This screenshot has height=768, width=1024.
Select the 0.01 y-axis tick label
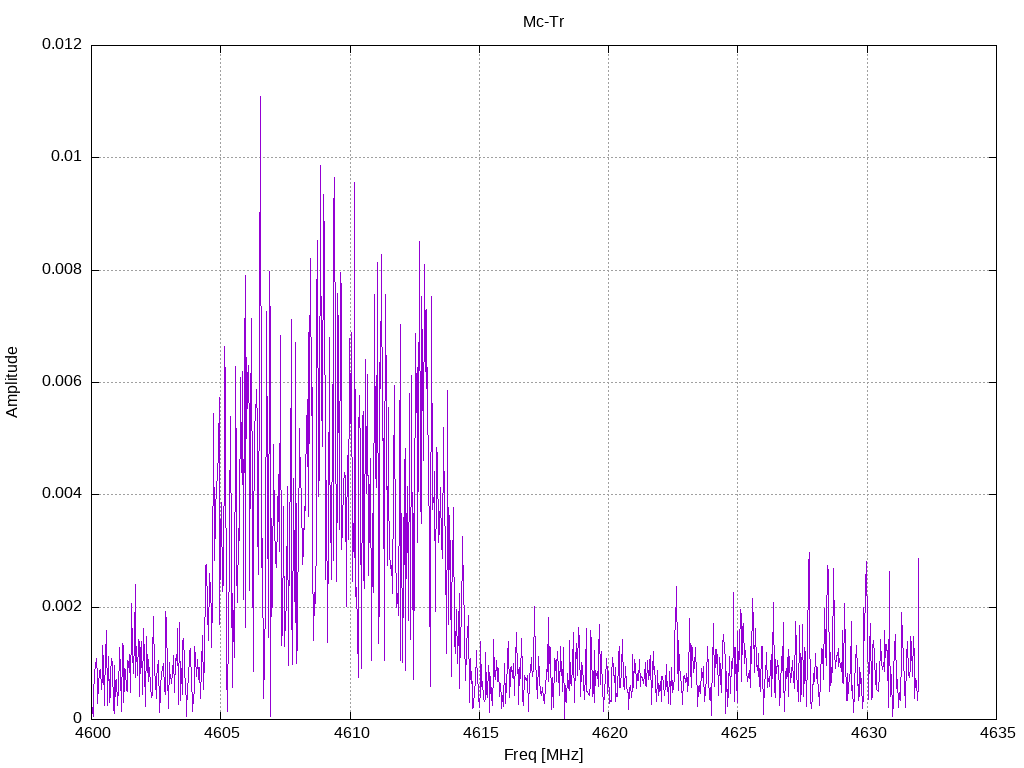click(x=66, y=158)
